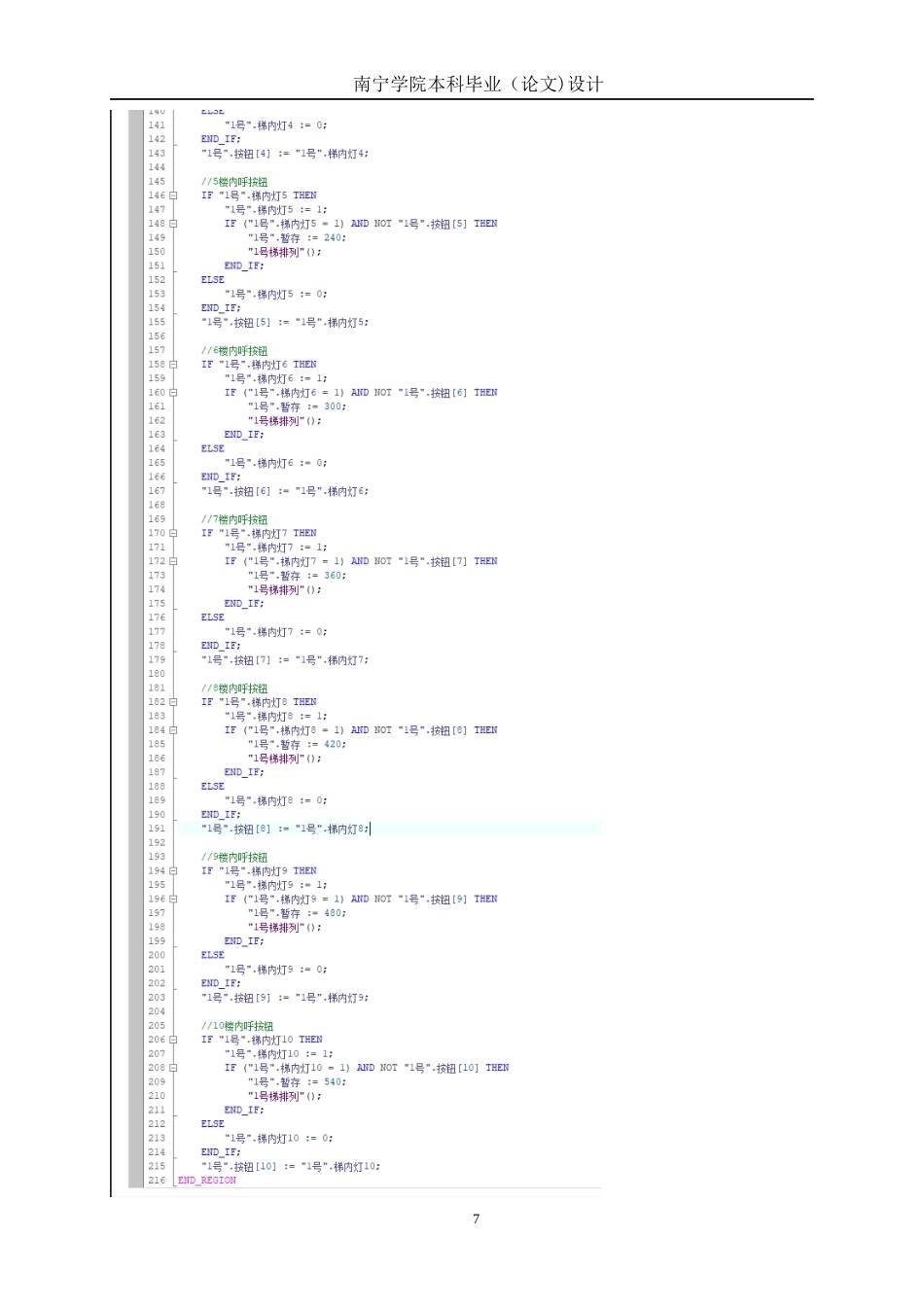Click line number 205 in the gutter

[x=157, y=1026]
